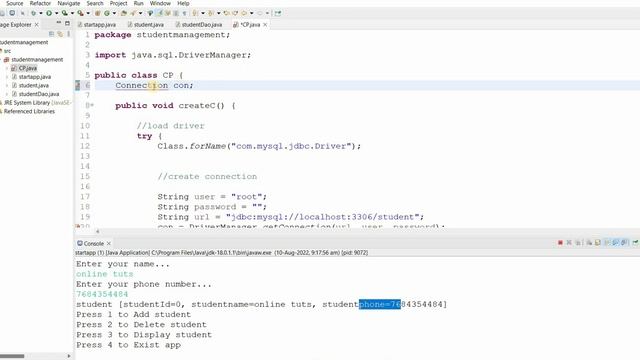640x360 pixels.
Task: Switch to the studentDao.java editor tab
Action: click(x=199, y=24)
